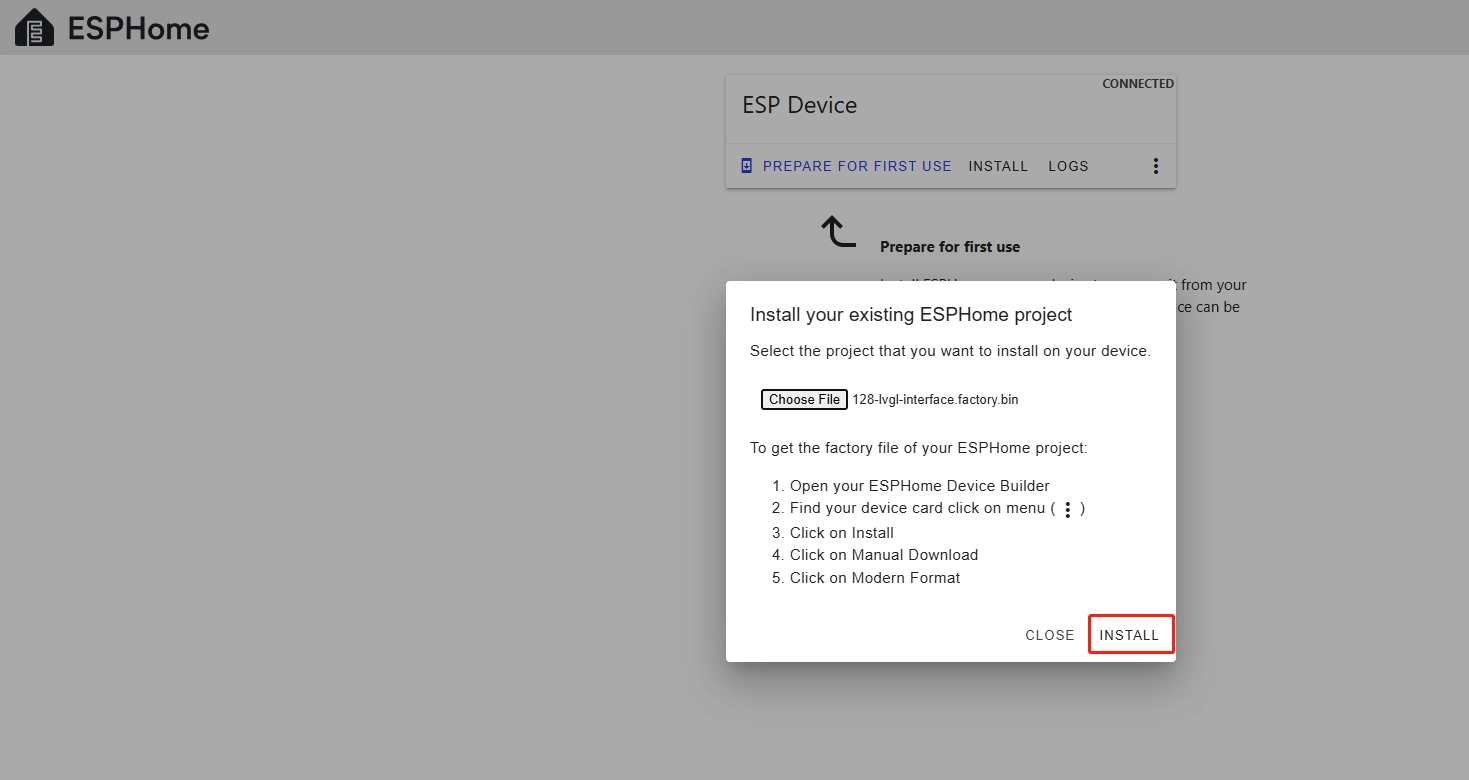
Task: Dismiss the dialog with the CLOSE button
Action: pos(1049,635)
